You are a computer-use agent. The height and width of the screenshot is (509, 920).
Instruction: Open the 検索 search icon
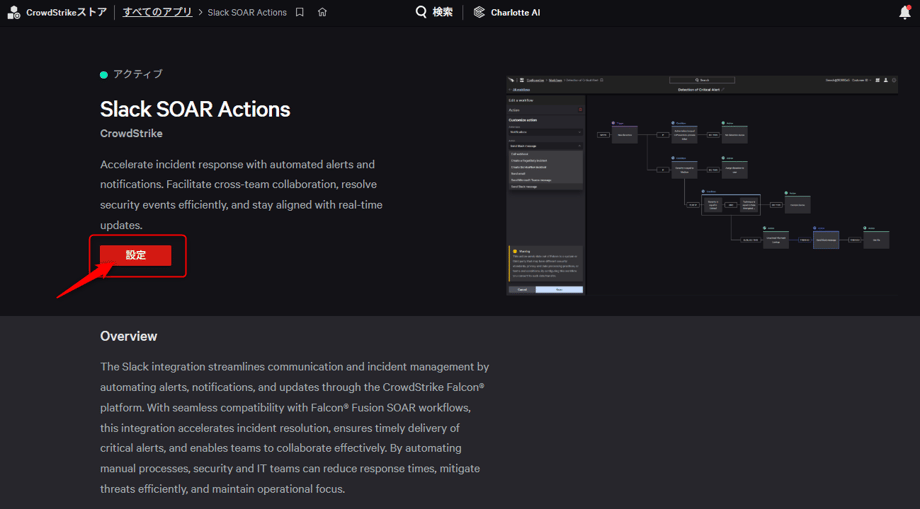click(421, 12)
